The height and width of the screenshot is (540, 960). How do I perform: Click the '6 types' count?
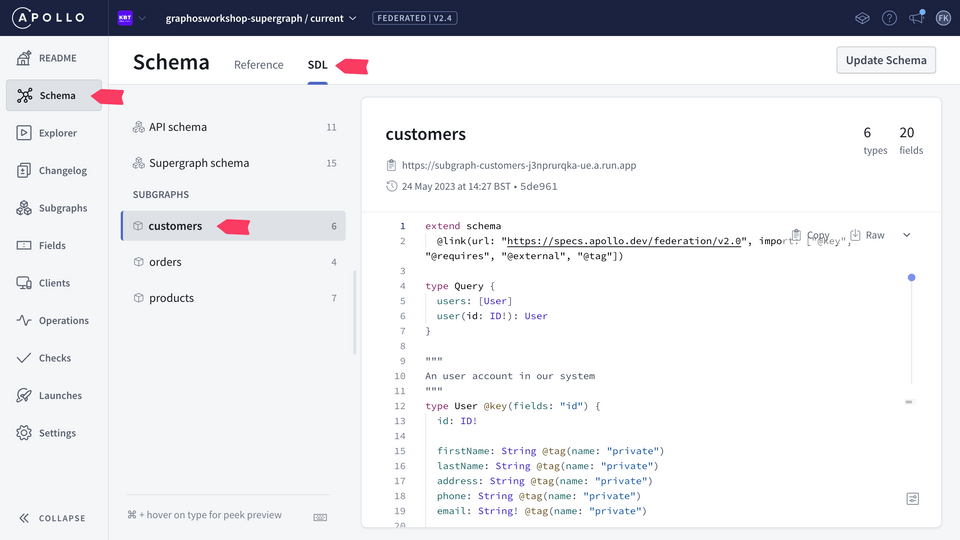(x=875, y=140)
